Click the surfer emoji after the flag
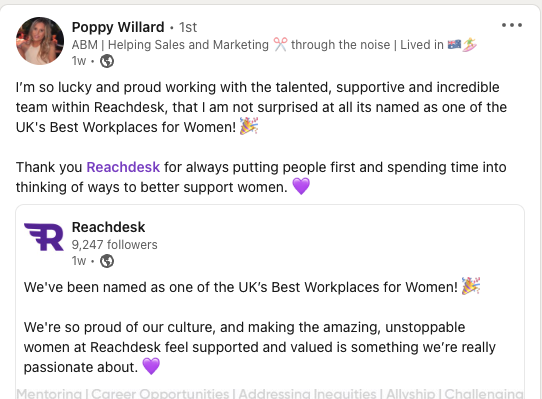Viewport: 542px width, 399px height. pos(470,45)
